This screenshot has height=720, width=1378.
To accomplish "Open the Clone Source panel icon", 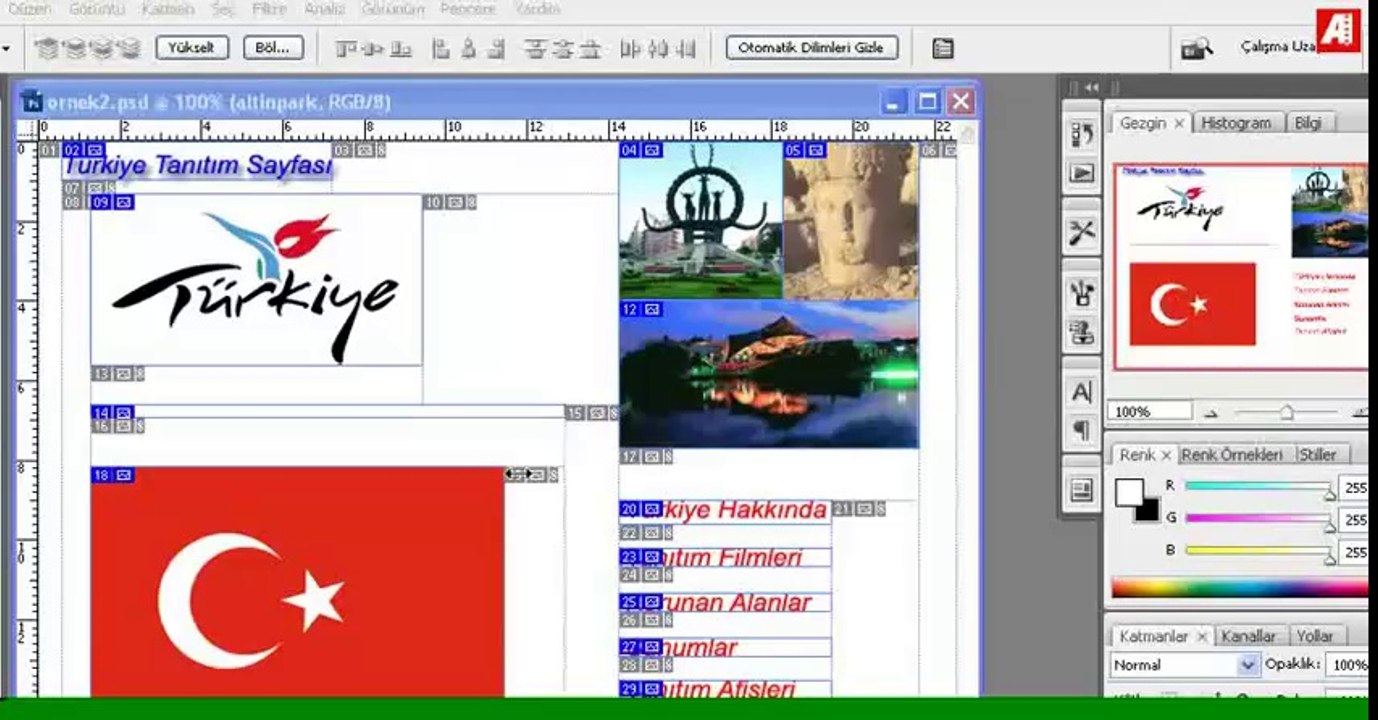I will (x=1082, y=332).
